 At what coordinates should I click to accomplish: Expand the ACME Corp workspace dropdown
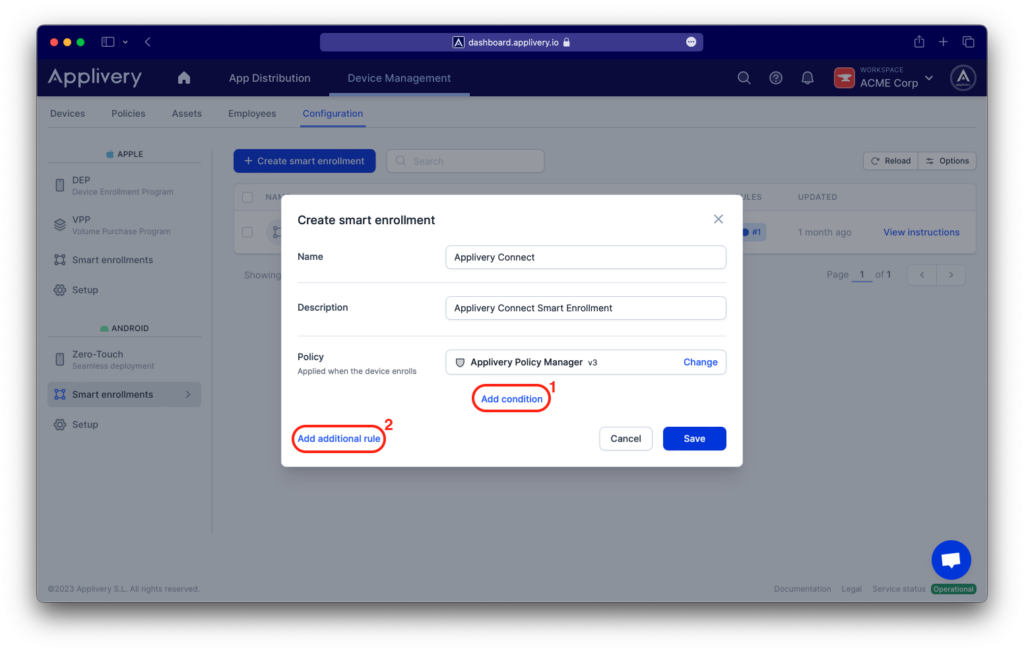(929, 78)
